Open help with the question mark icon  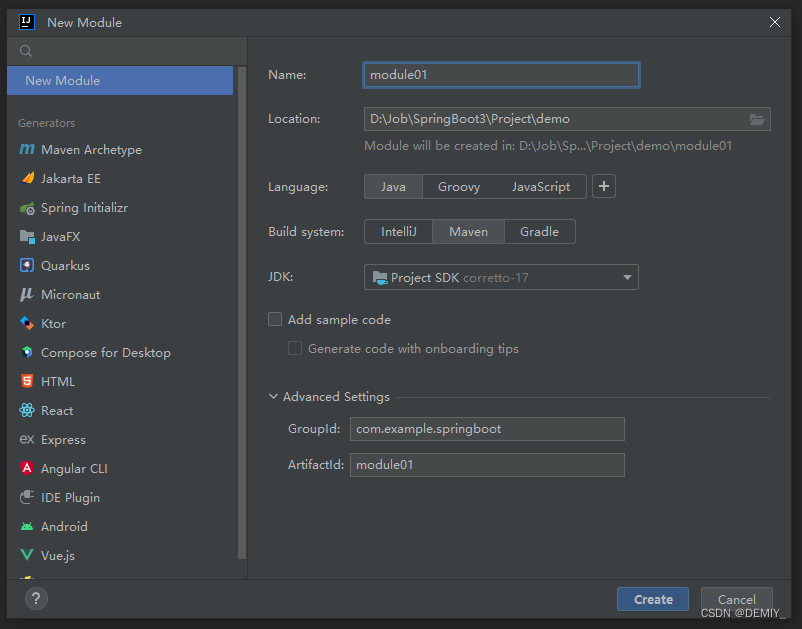point(36,598)
